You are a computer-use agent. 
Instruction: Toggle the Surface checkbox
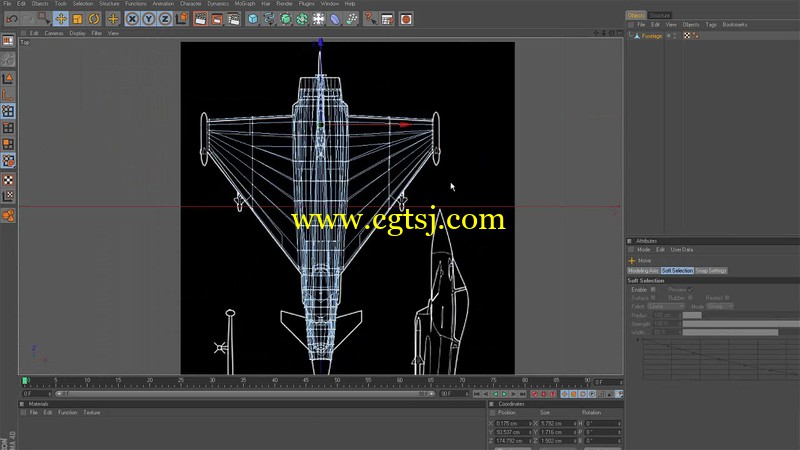(653, 298)
